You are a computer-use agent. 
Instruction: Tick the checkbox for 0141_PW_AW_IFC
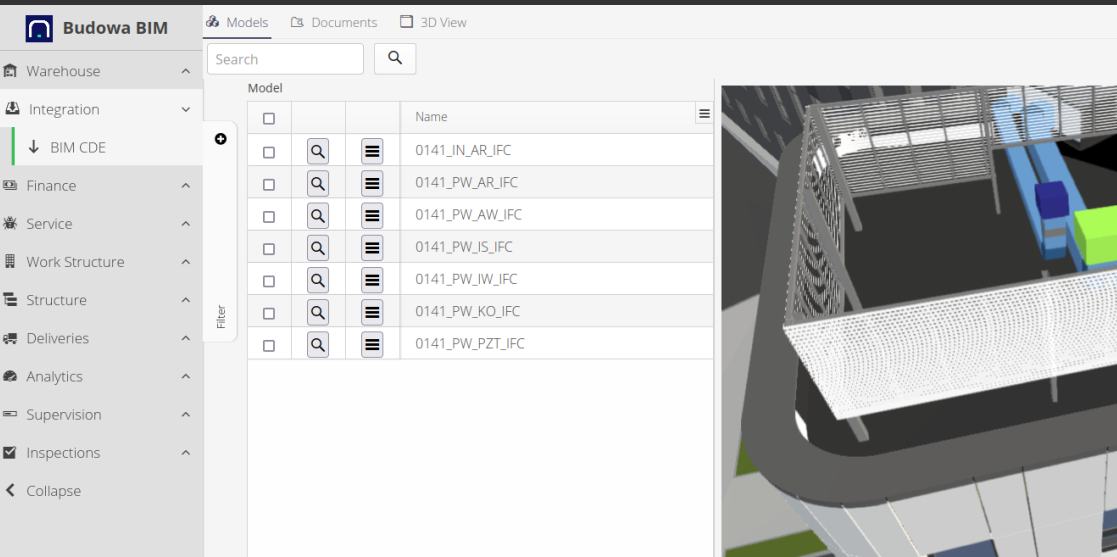pyautogui.click(x=268, y=217)
